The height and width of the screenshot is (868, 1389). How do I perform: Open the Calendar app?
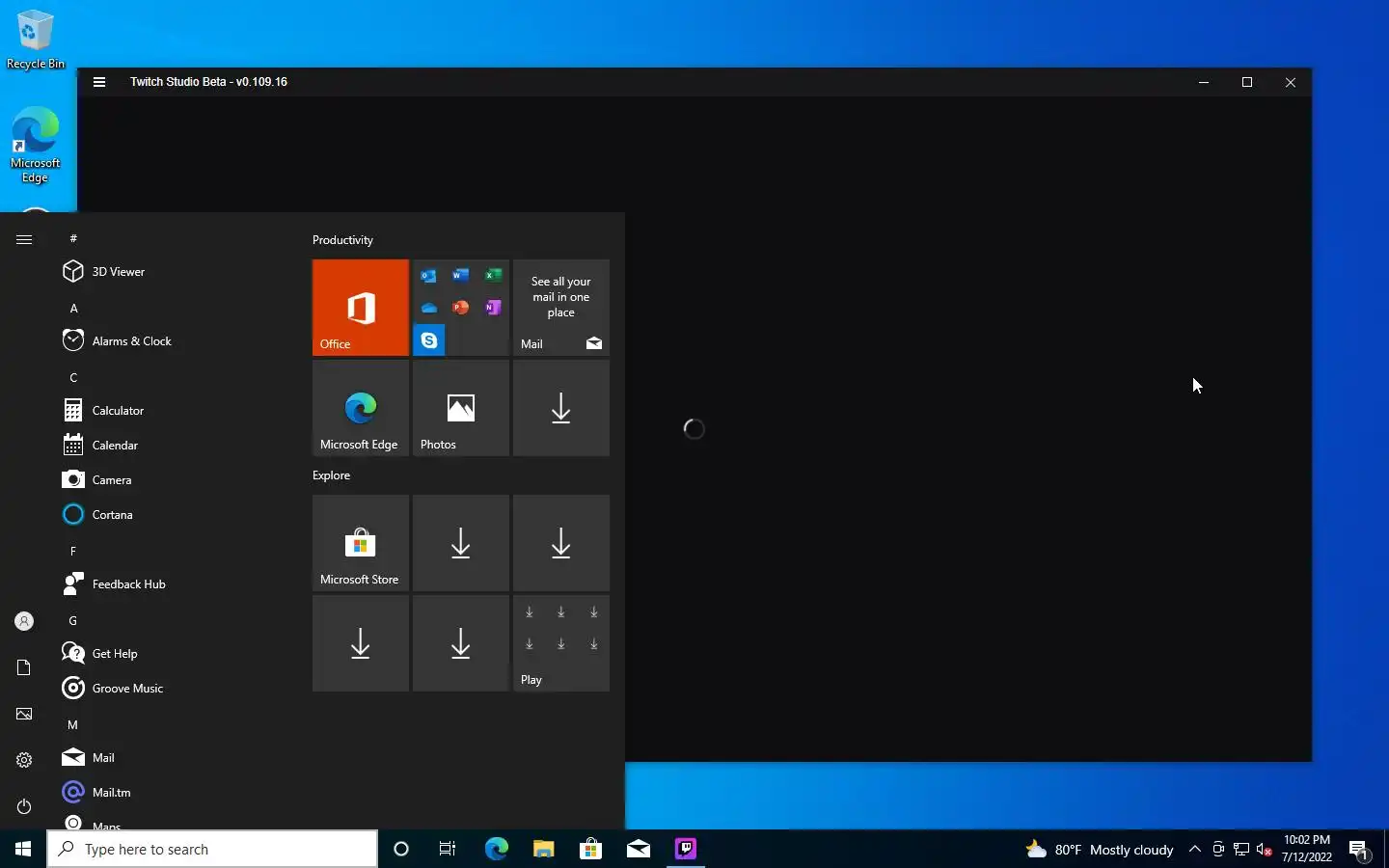pyautogui.click(x=172, y=446)
